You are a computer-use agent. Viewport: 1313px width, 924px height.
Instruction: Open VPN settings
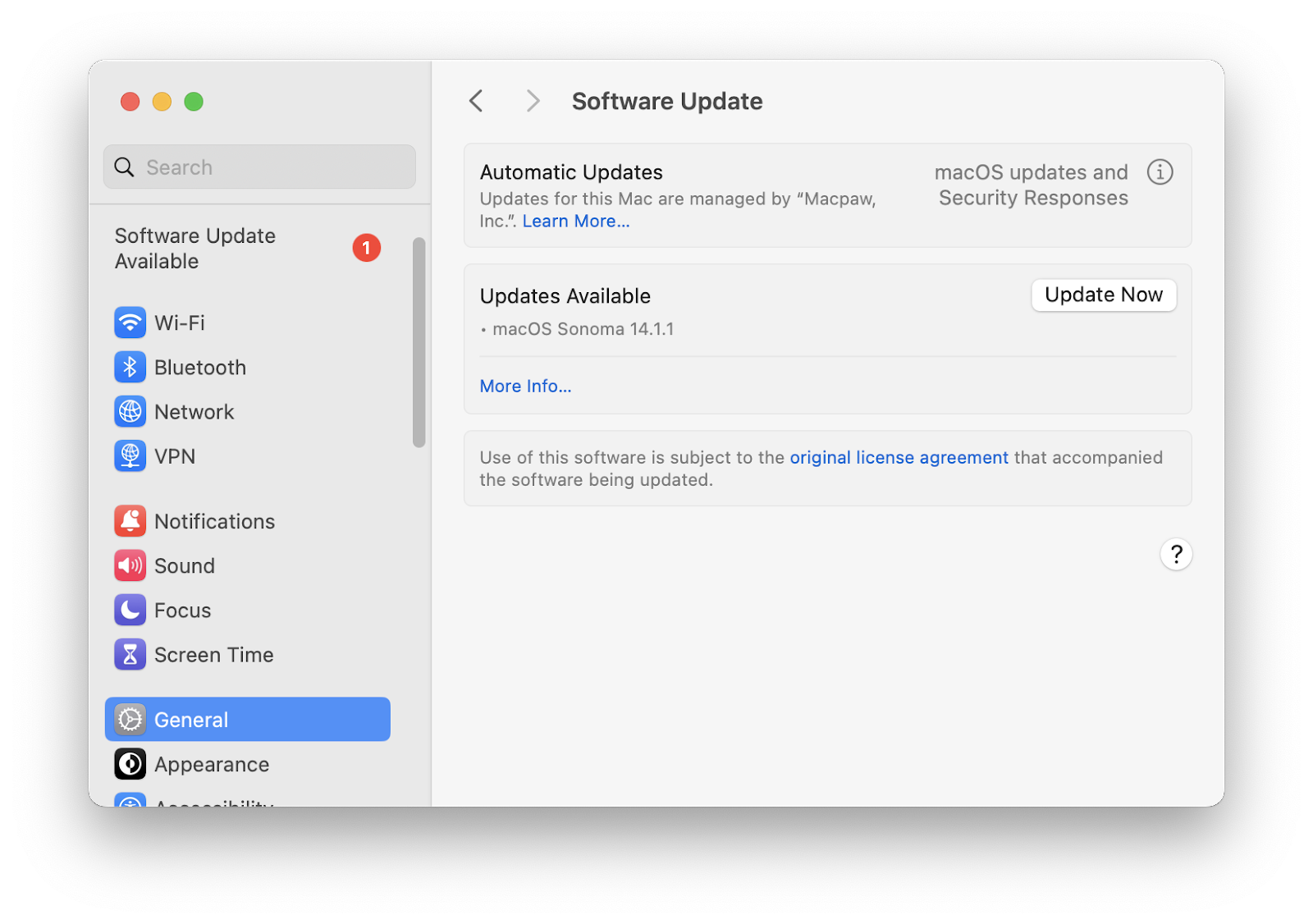[x=174, y=456]
